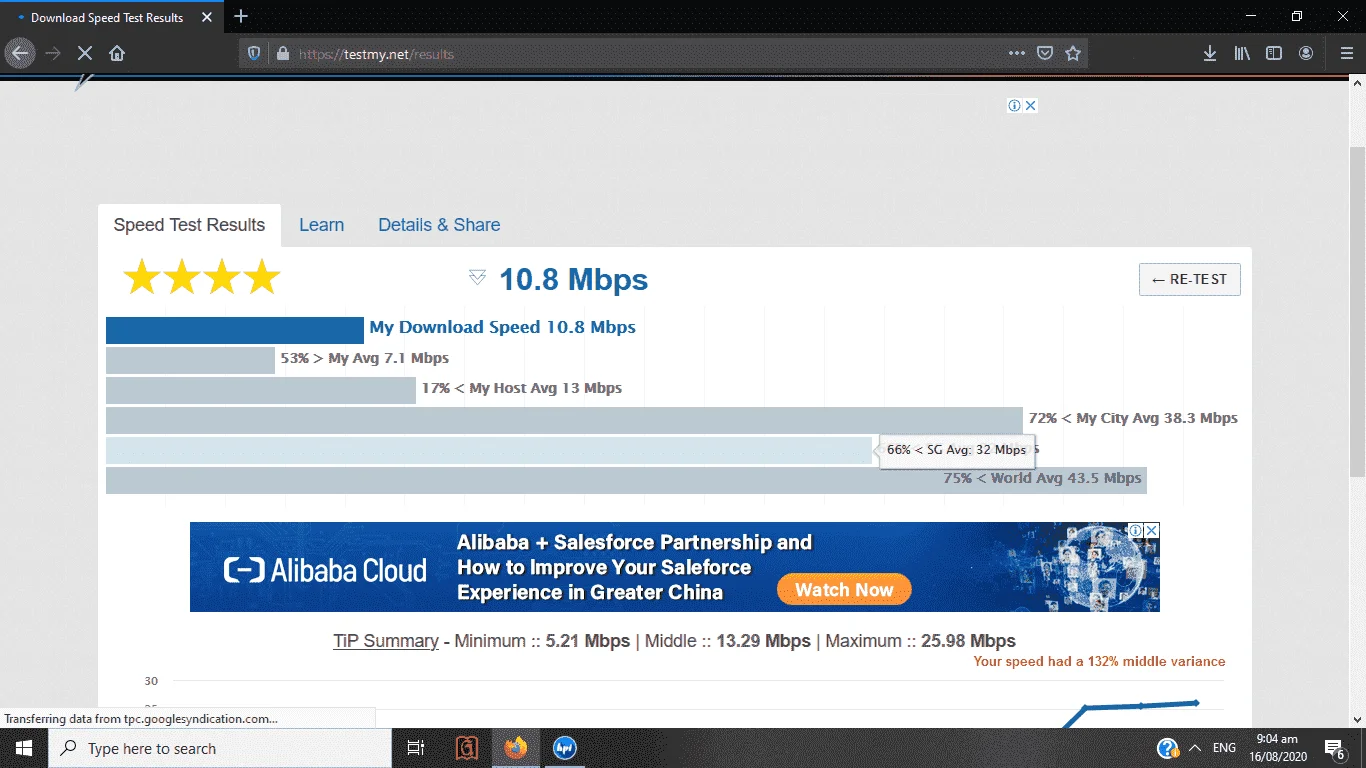This screenshot has width=1366, height=768.
Task: Click the download arrow icon beside 10.8 Mbps
Action: click(x=477, y=277)
